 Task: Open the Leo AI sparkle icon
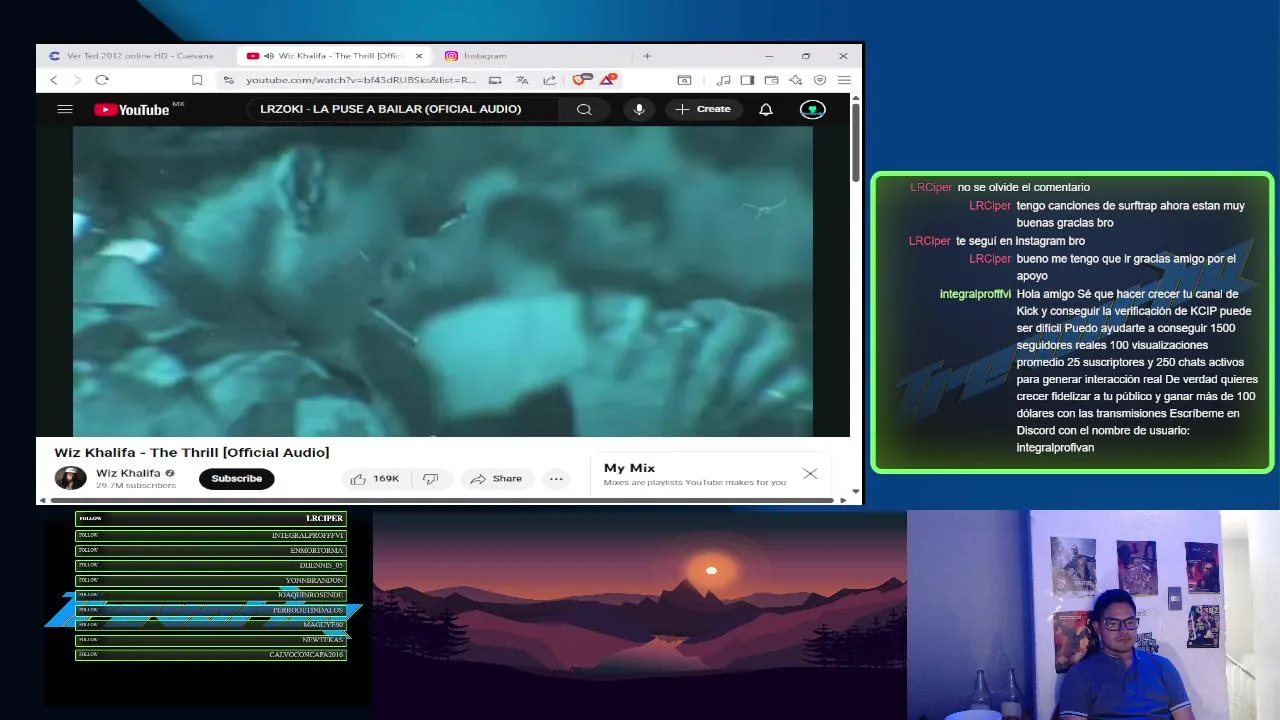pyautogui.click(x=796, y=80)
